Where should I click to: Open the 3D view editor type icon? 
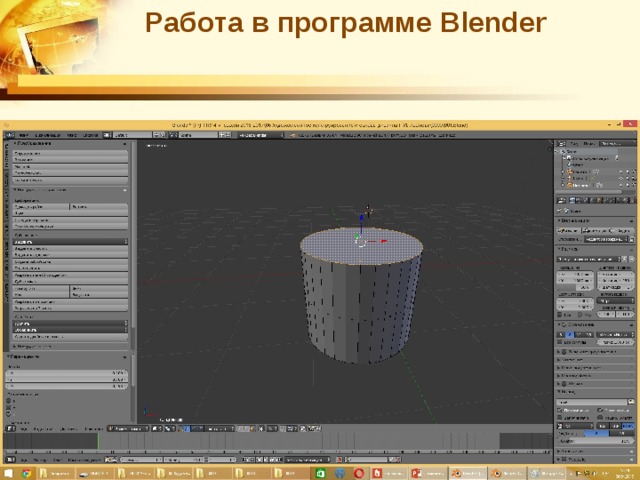11,429
